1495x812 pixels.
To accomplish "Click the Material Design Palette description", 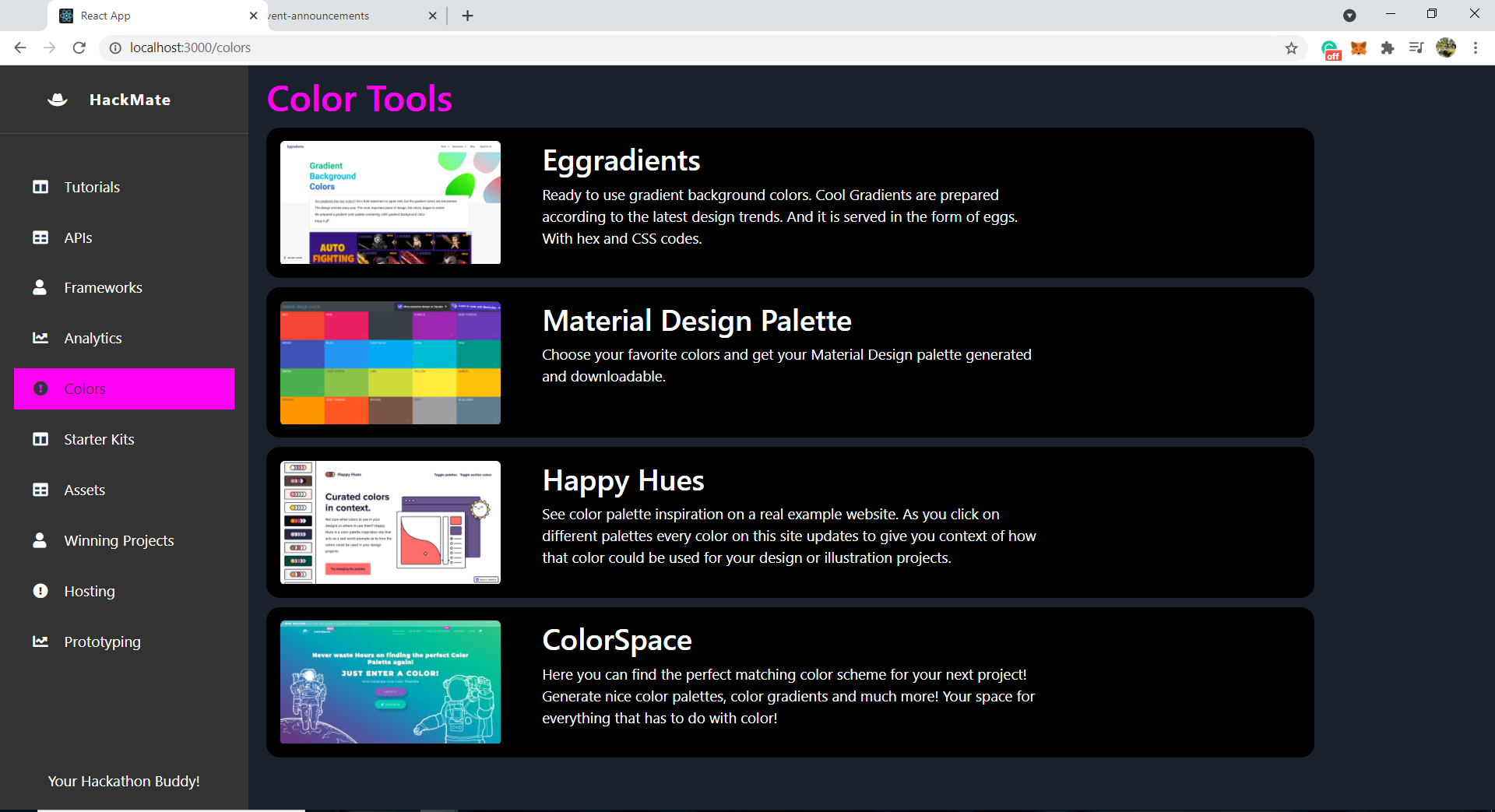I will 787,365.
